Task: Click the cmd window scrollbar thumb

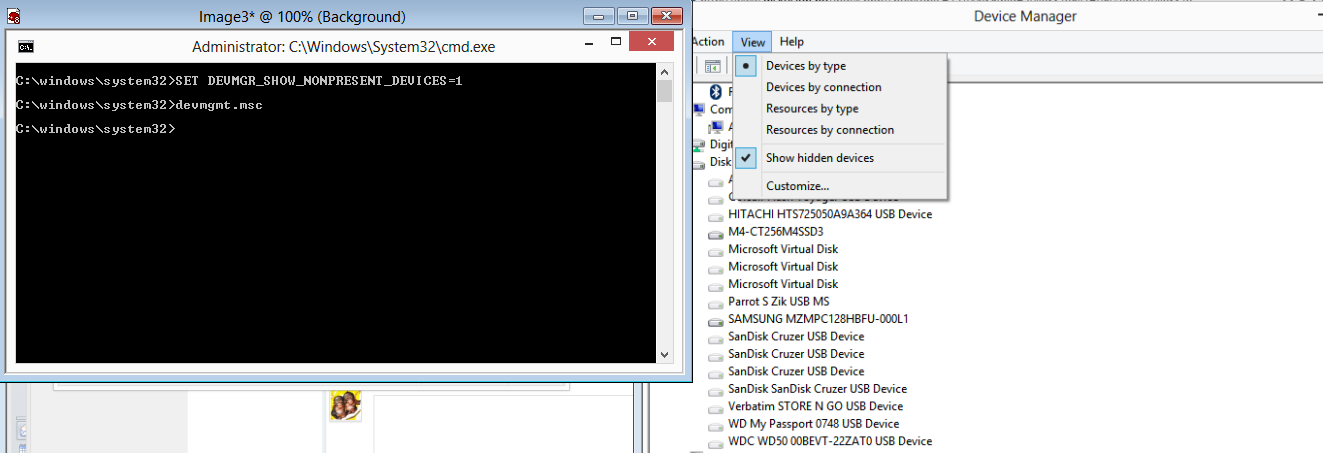Action: 665,92
